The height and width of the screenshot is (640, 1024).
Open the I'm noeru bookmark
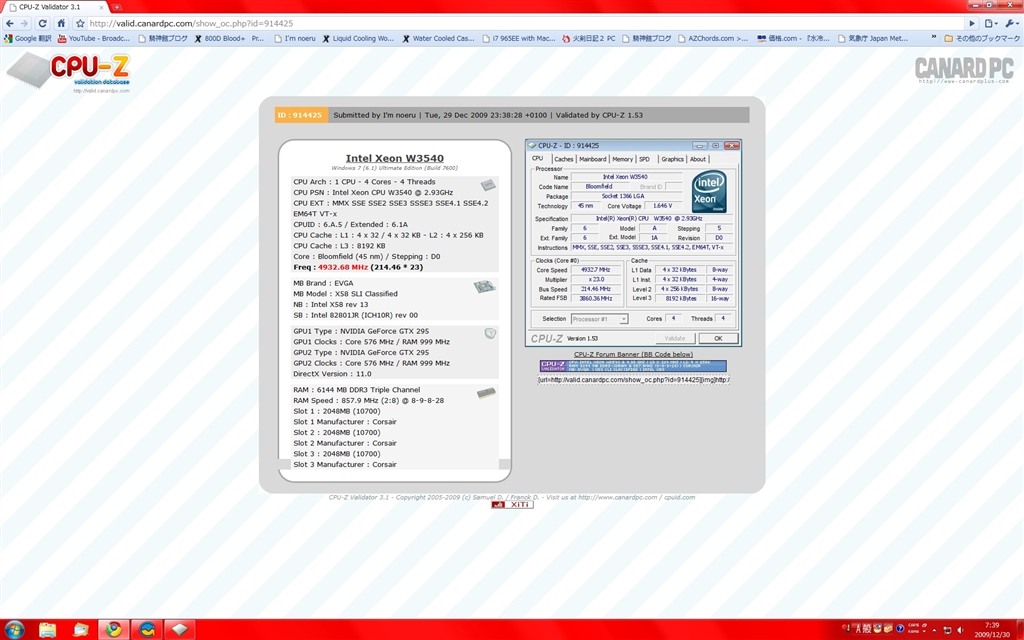[x=295, y=39]
